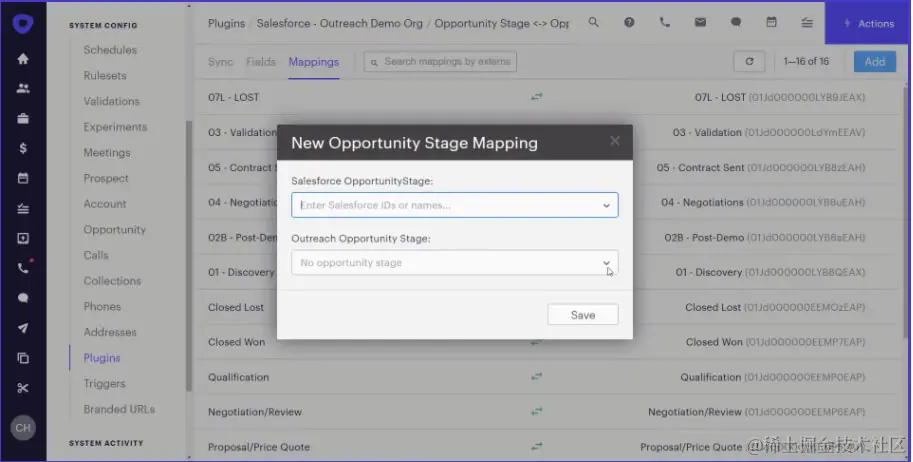Click the phone dialer icon in top bar
The image size is (913, 462).
[664, 23]
